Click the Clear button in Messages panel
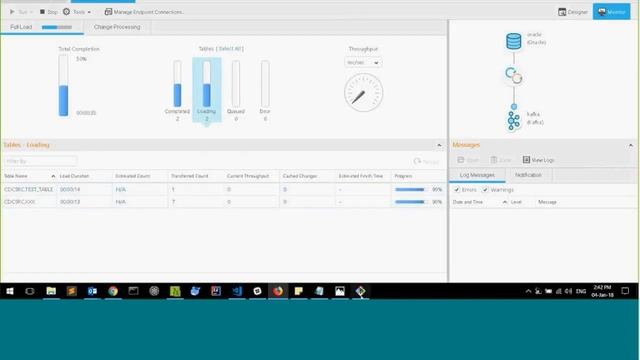Viewport: 640px width, 360px height. pyautogui.click(x=501, y=160)
